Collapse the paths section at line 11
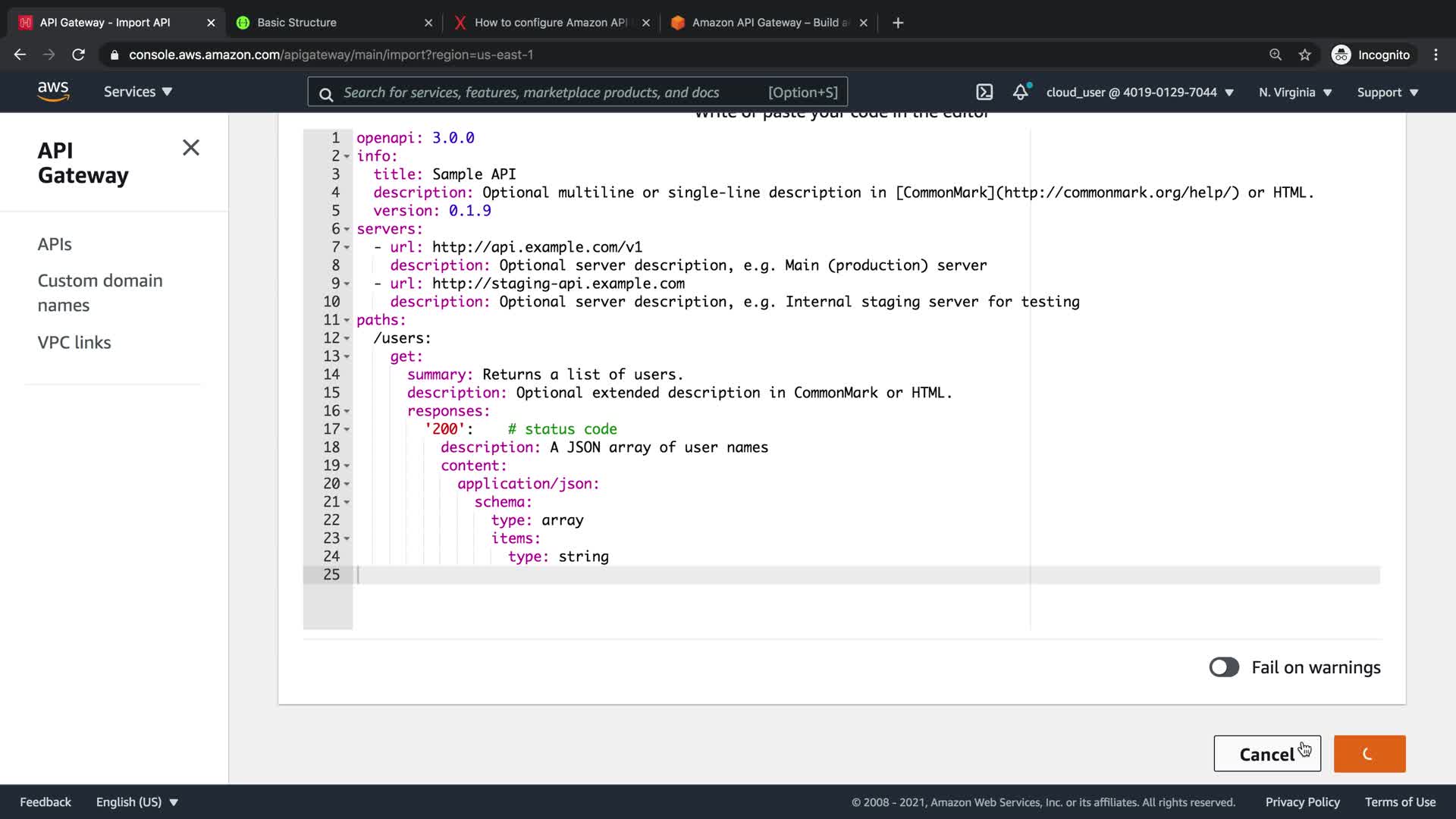1456x819 pixels. [x=347, y=320]
